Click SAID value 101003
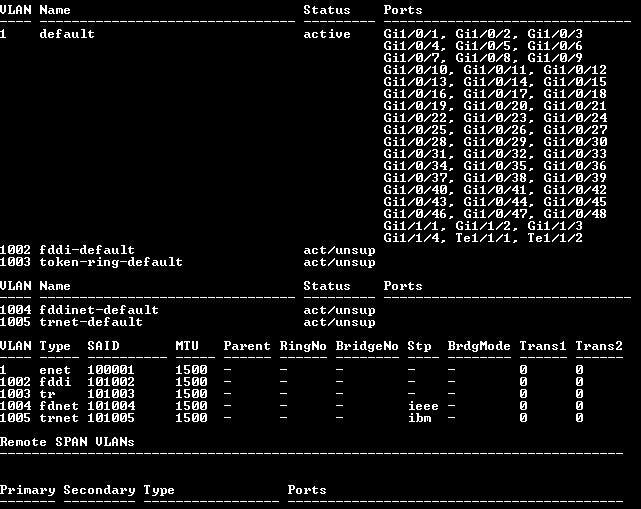Viewport: 641px width, 509px height. [x=111, y=394]
